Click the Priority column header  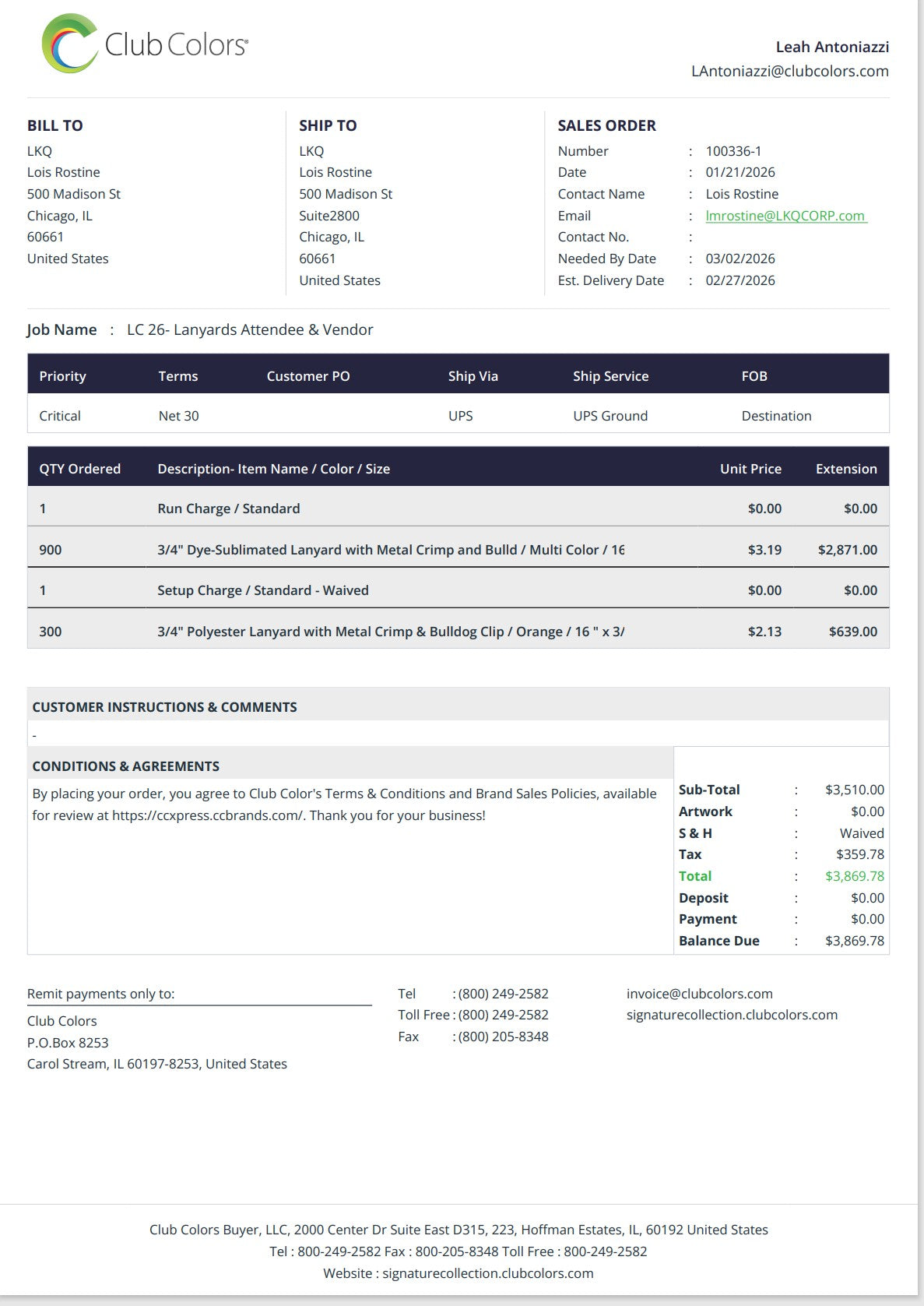pyautogui.click(x=62, y=376)
